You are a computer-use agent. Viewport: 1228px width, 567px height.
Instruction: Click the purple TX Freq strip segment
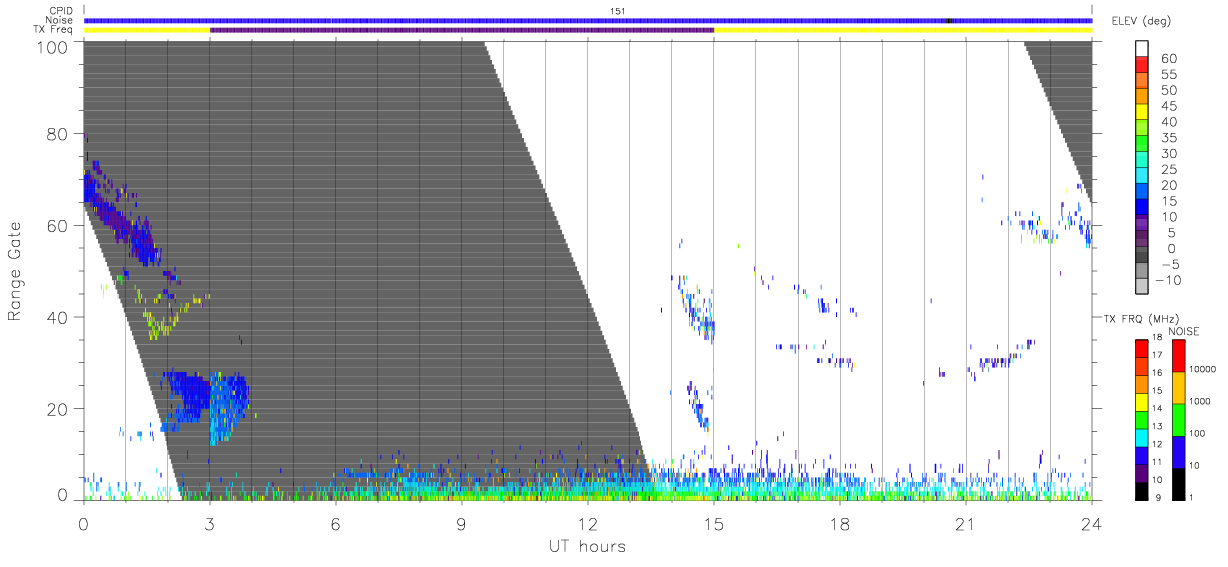462,30
